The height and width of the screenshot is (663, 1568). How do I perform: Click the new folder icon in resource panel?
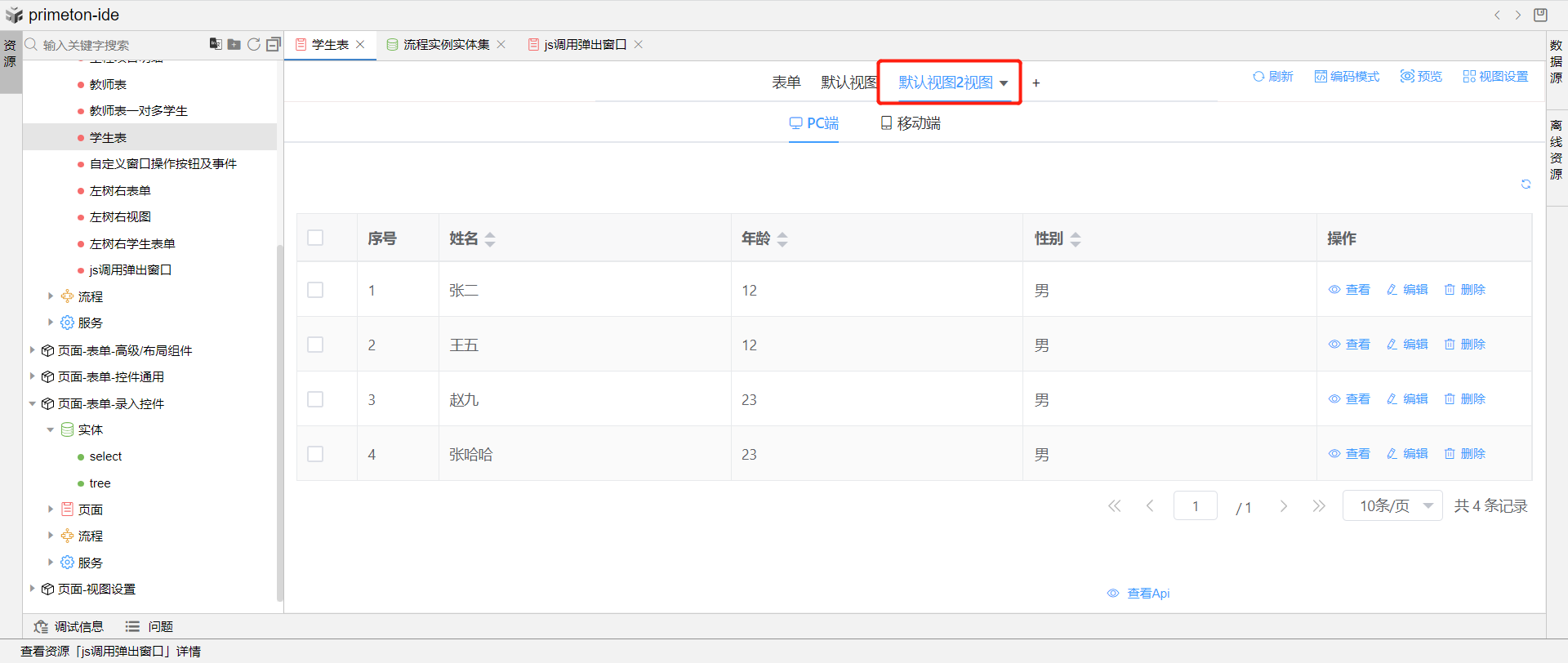click(234, 44)
